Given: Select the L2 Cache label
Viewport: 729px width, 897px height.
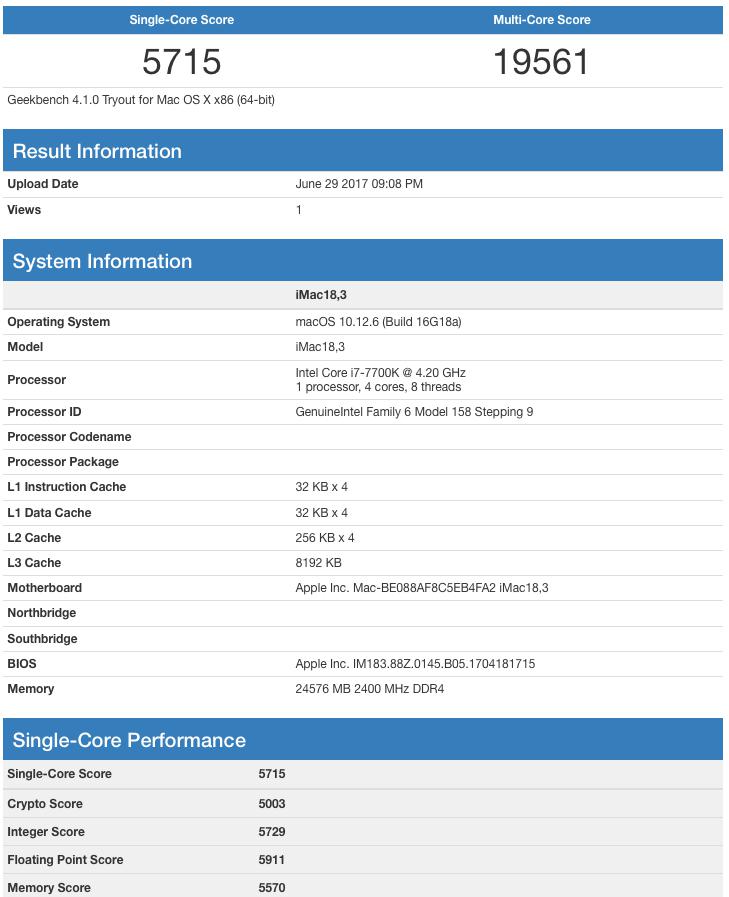Looking at the screenshot, I should point(34,538).
